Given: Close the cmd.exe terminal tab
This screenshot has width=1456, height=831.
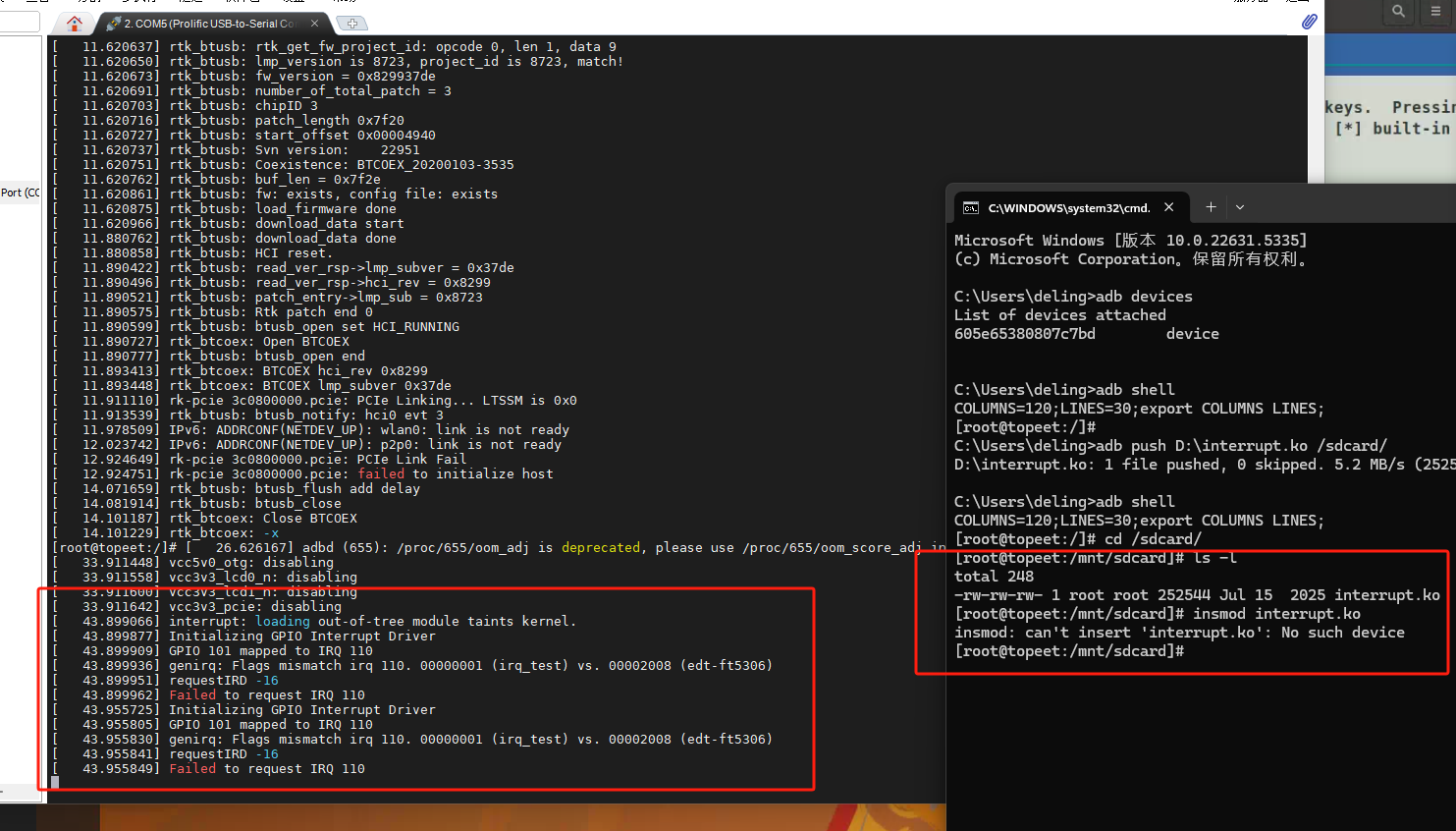Looking at the screenshot, I should 1169,207.
